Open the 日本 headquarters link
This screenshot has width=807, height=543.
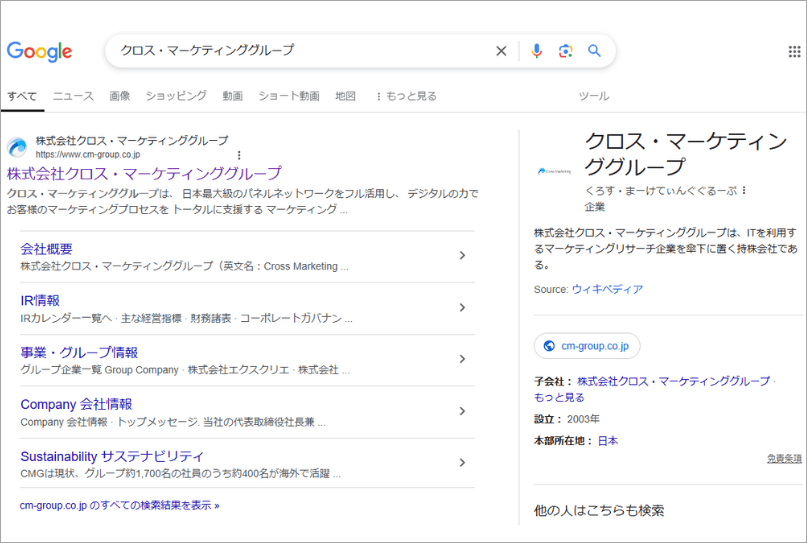tap(608, 441)
